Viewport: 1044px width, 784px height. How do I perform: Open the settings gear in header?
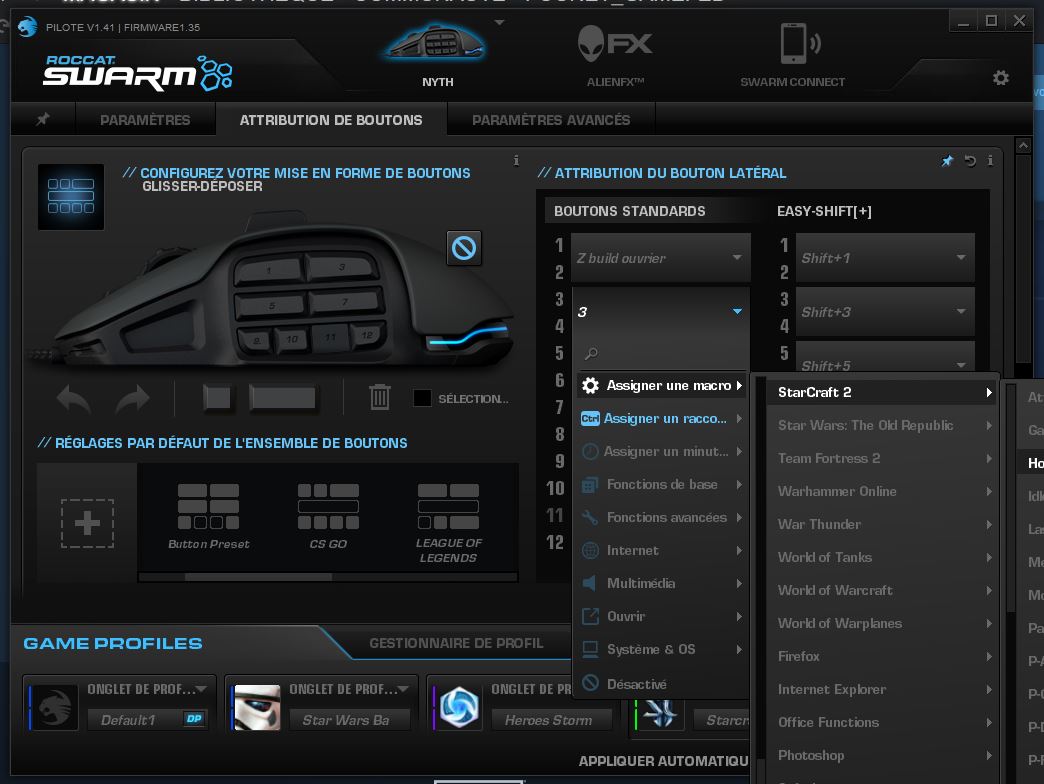(1000, 78)
